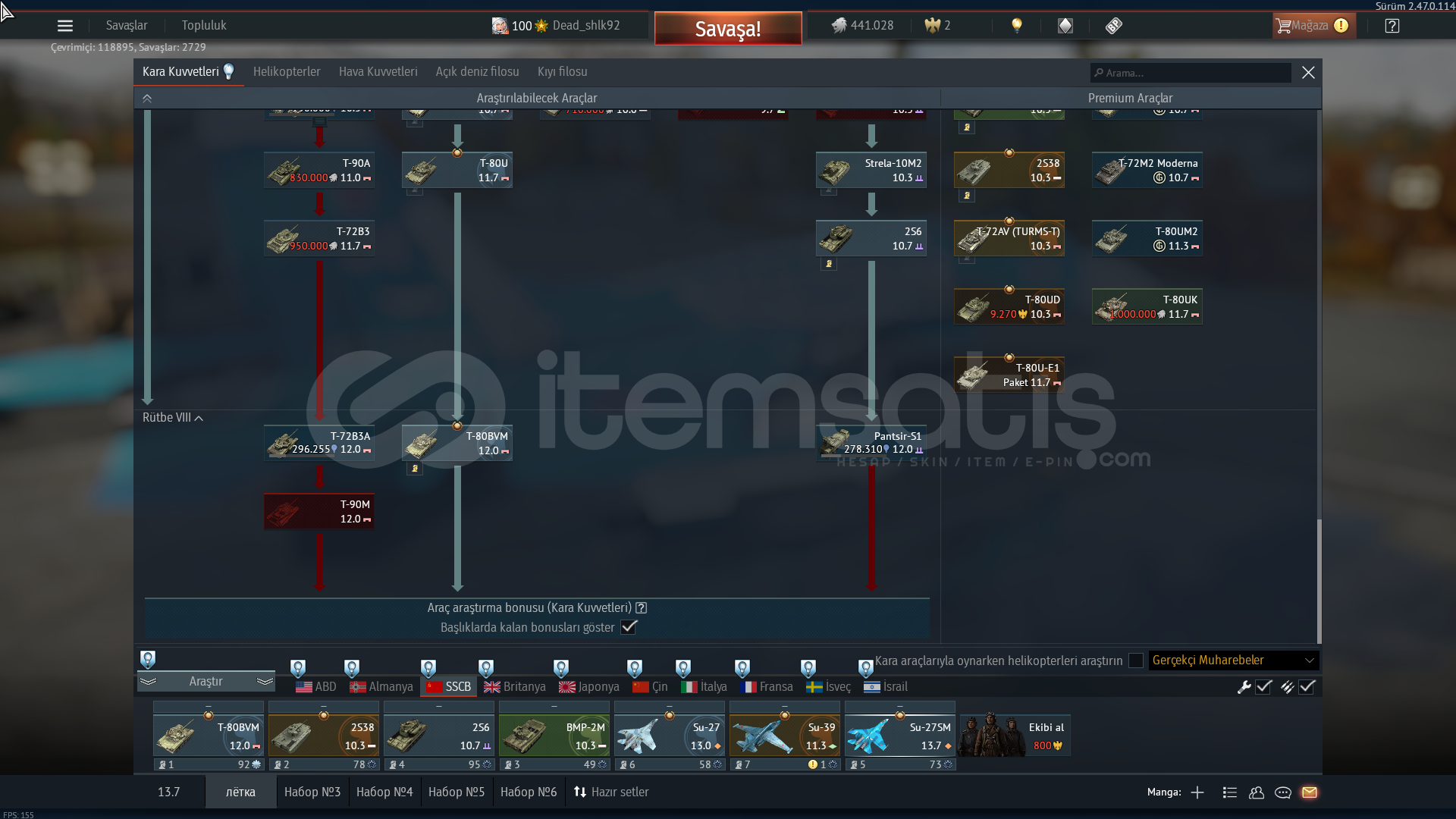1456x819 pixels.
Task: Collapse the research tree header chevron
Action: (x=147, y=99)
